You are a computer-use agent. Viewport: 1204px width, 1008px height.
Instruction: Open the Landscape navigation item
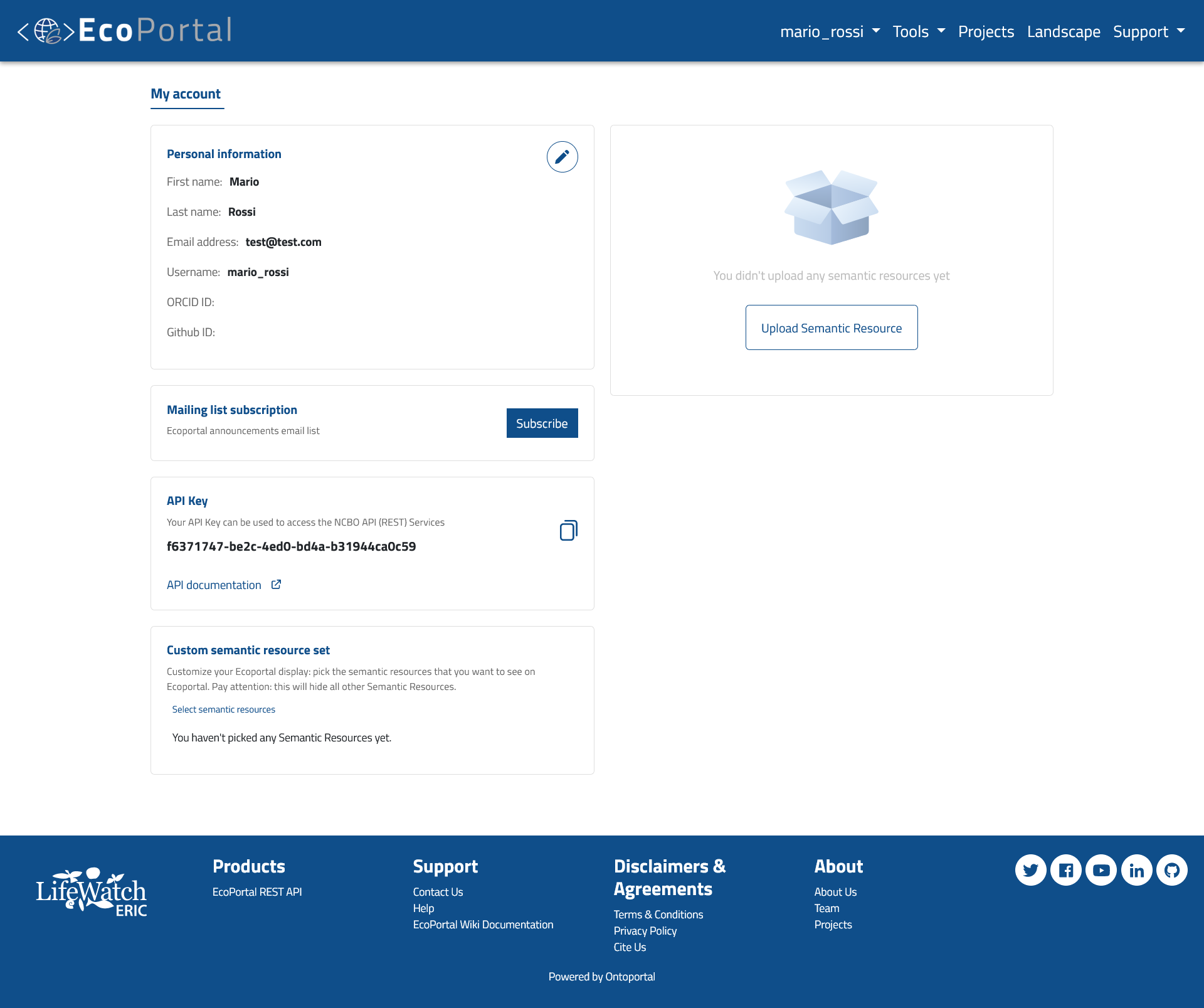pos(1064,31)
